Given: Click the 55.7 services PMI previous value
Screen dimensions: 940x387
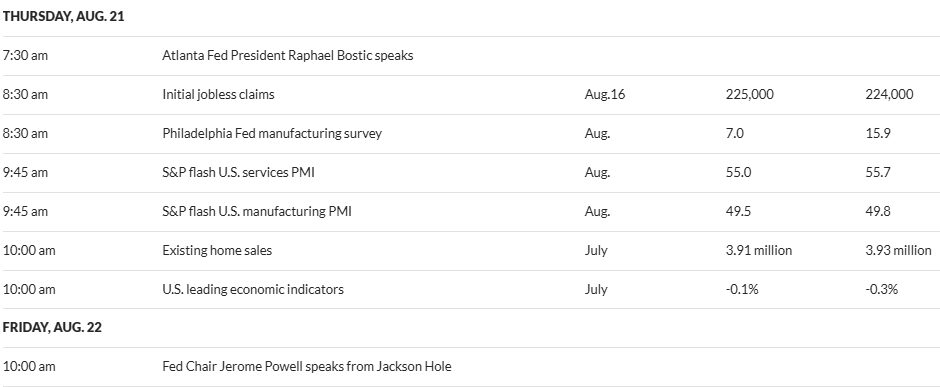Looking at the screenshot, I should (878, 172).
